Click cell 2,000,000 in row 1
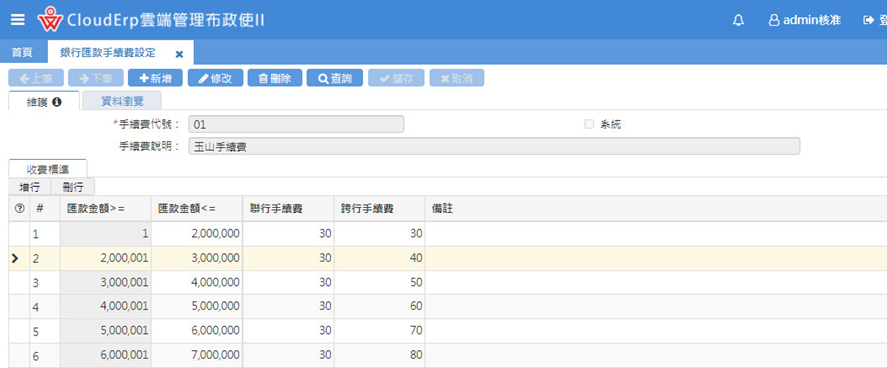 click(197, 233)
